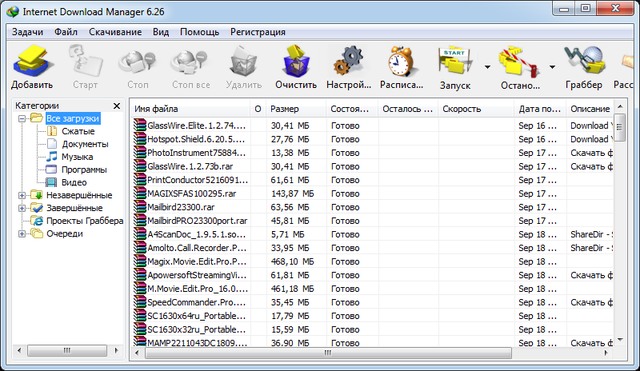Open the Вид menu
The width and height of the screenshot is (640, 371).
click(161, 32)
